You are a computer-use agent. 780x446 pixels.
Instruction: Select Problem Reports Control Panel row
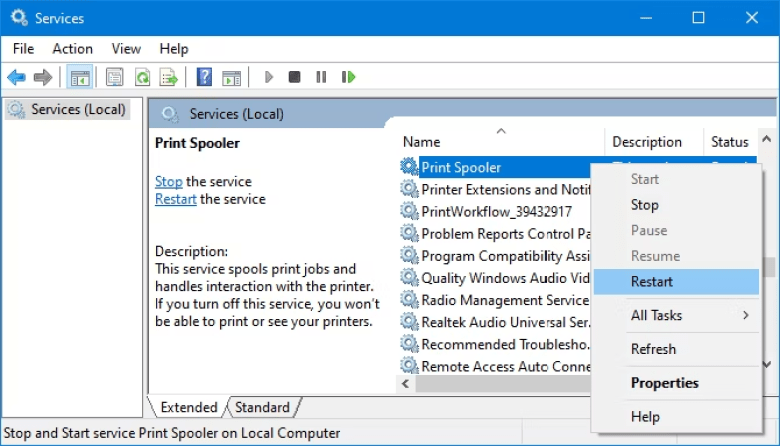tap(495, 234)
